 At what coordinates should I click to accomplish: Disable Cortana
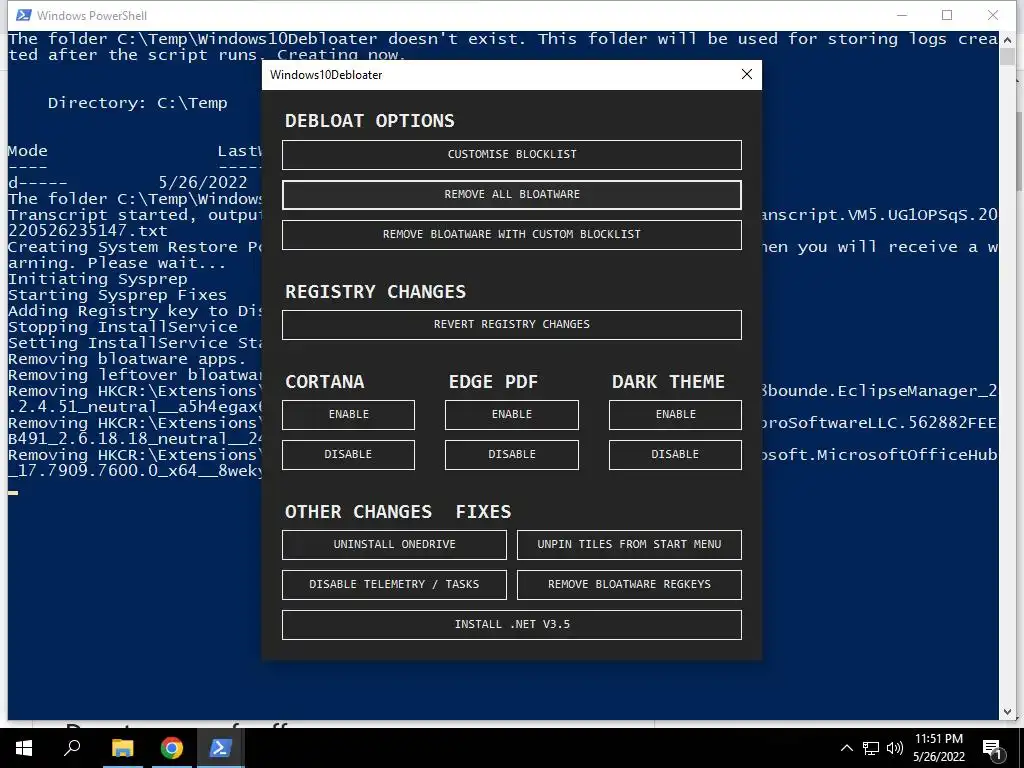[x=348, y=455]
